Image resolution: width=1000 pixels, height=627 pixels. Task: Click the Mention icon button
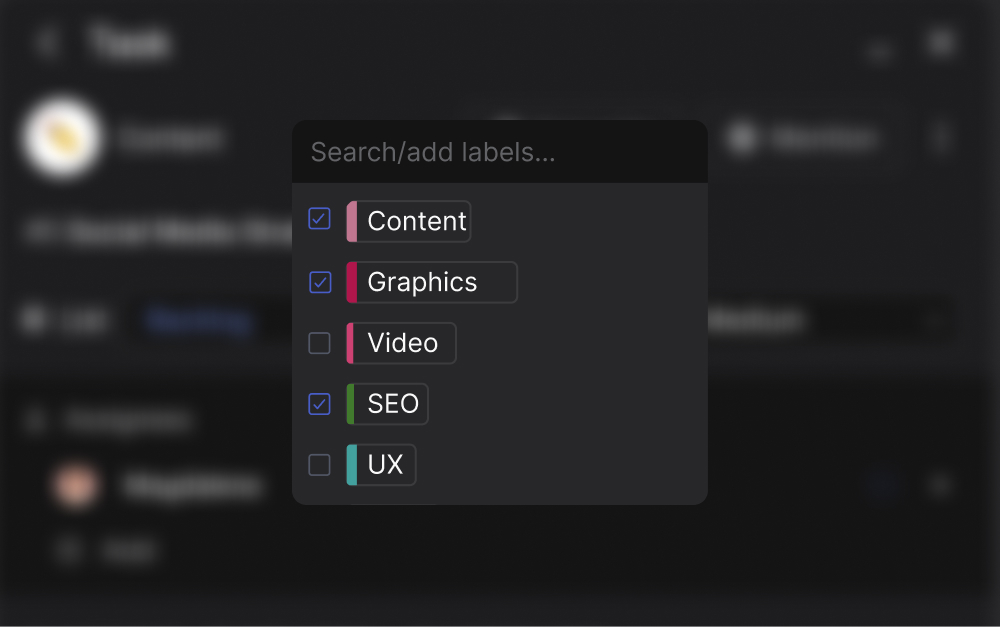742,138
